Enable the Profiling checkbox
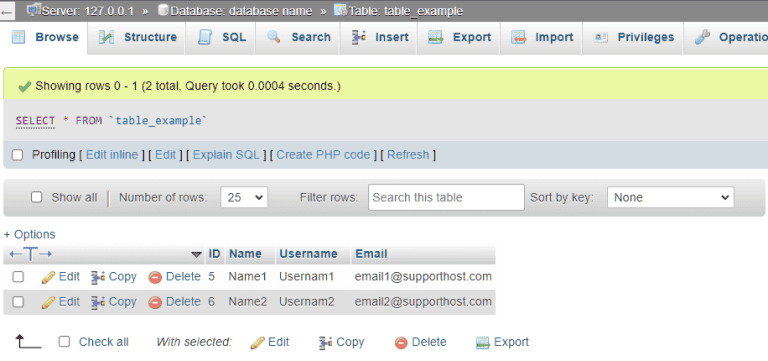This screenshot has height=361, width=768. [x=18, y=155]
